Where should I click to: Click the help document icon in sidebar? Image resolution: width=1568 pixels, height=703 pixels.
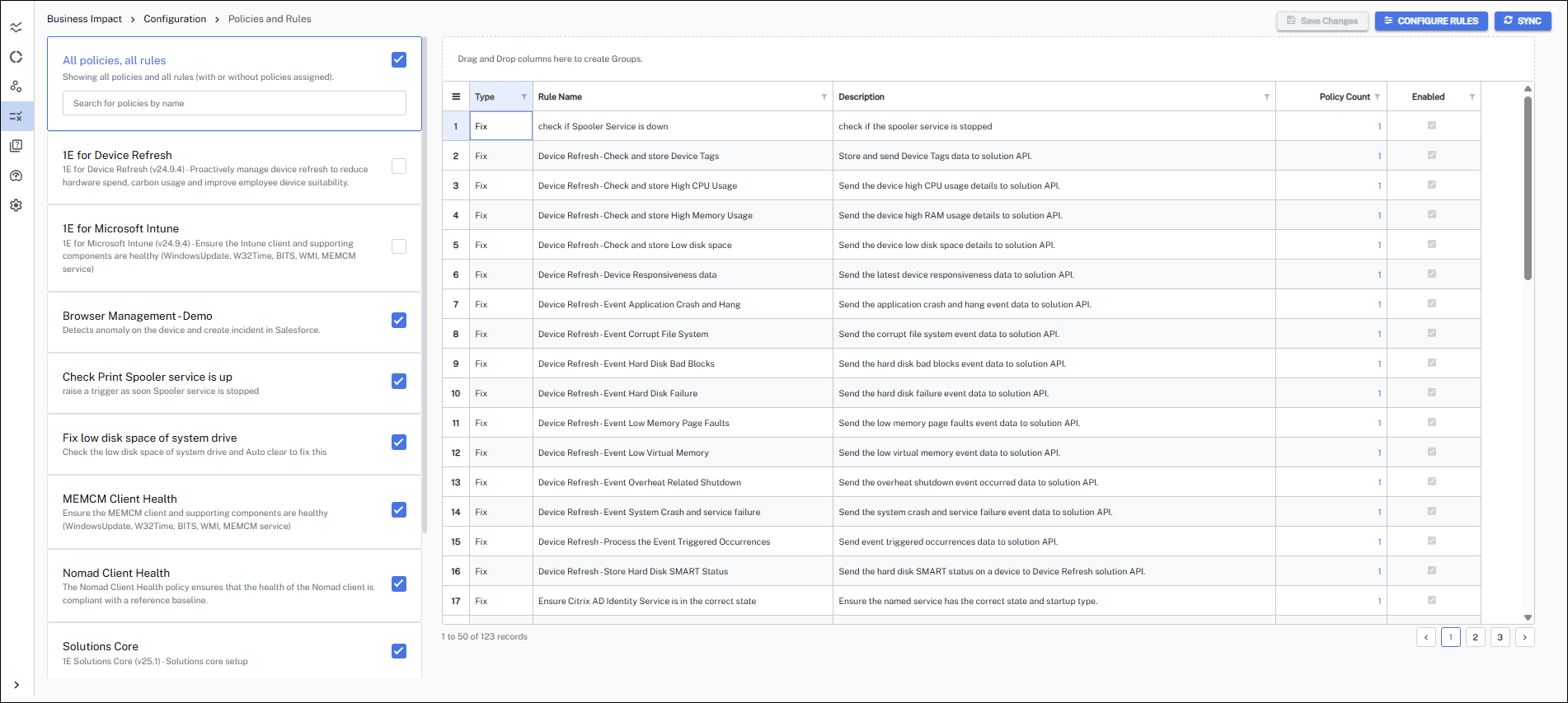coord(16,146)
